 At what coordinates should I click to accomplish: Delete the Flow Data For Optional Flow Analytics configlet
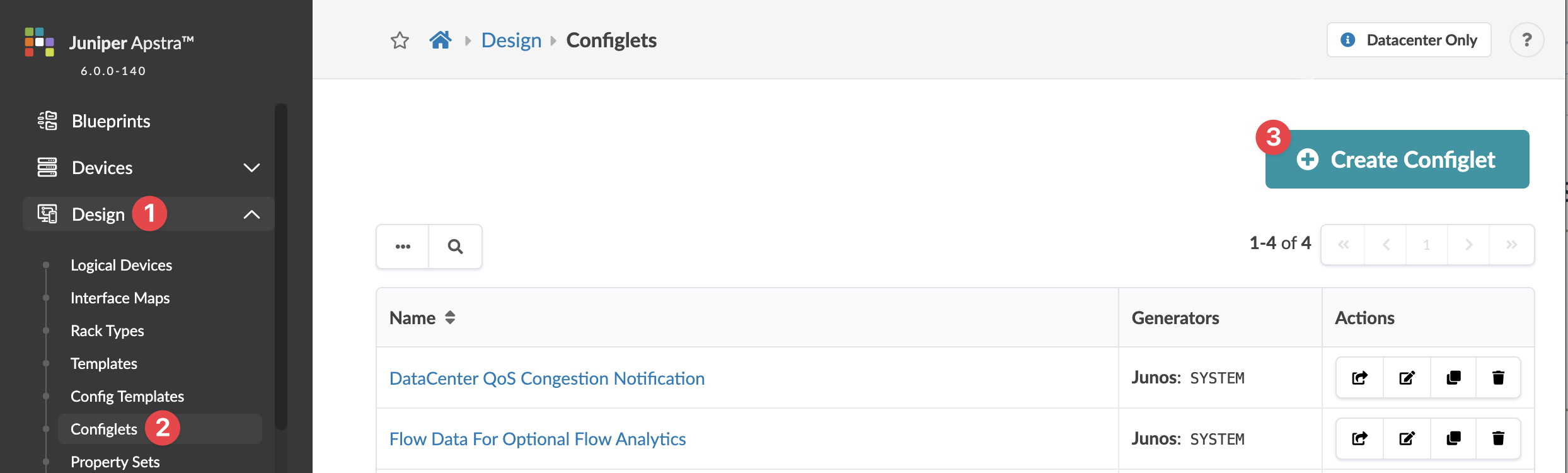click(x=1498, y=438)
